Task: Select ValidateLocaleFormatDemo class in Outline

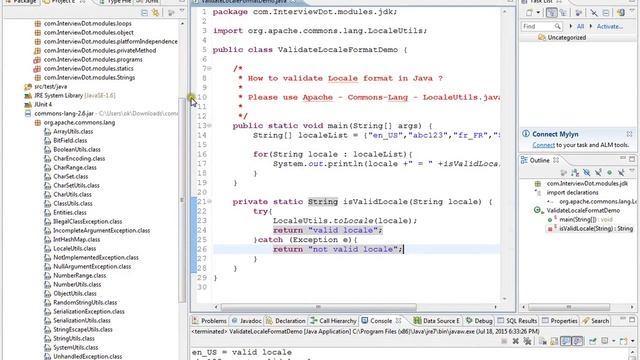Action: (583, 211)
